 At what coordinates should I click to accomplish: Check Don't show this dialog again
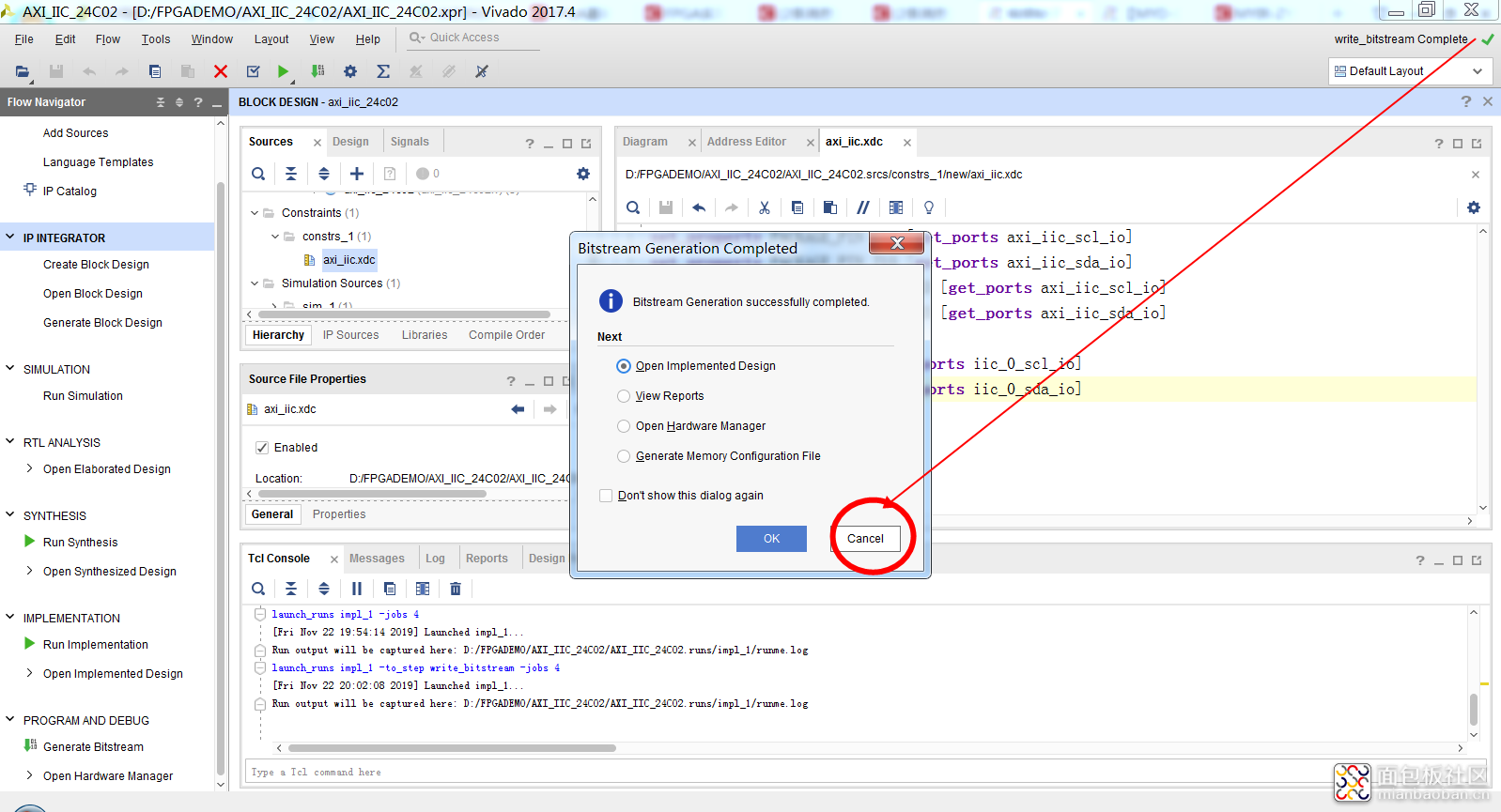[606, 496]
